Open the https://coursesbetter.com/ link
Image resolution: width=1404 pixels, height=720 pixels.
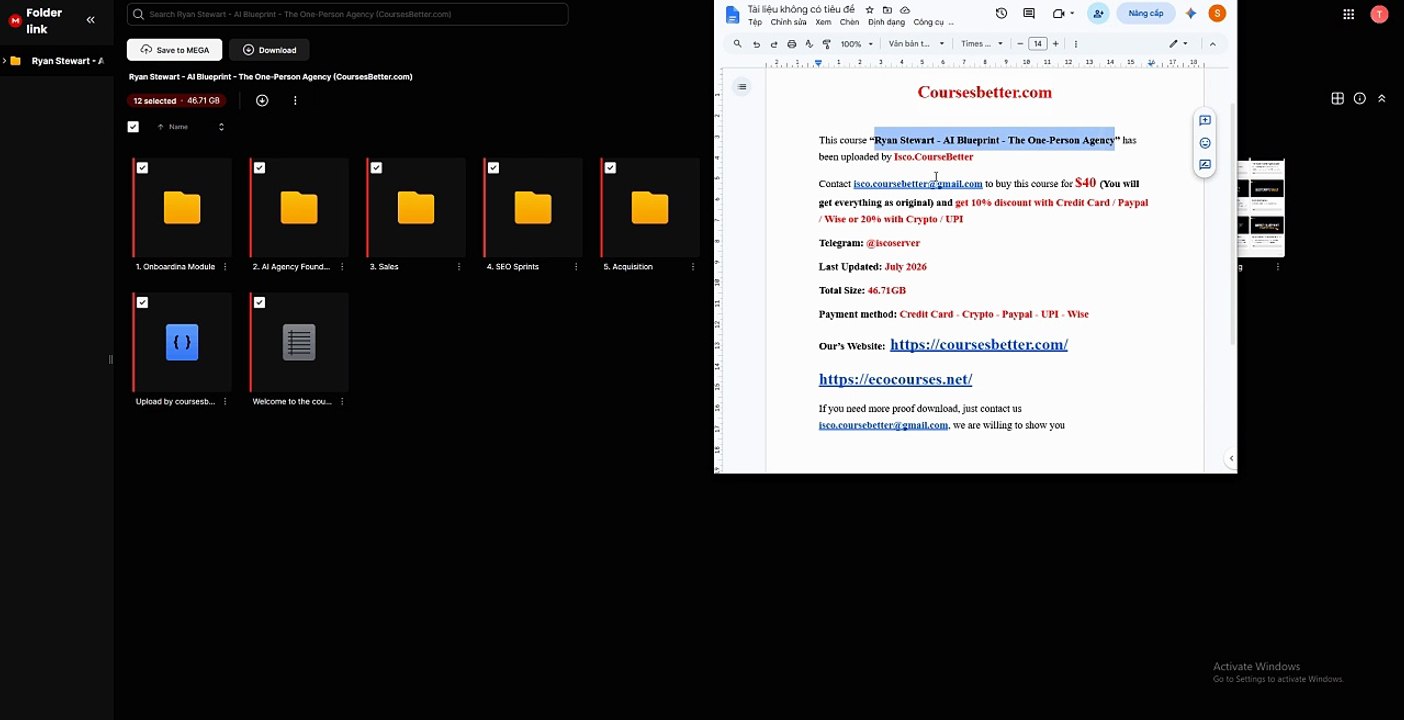tap(979, 345)
